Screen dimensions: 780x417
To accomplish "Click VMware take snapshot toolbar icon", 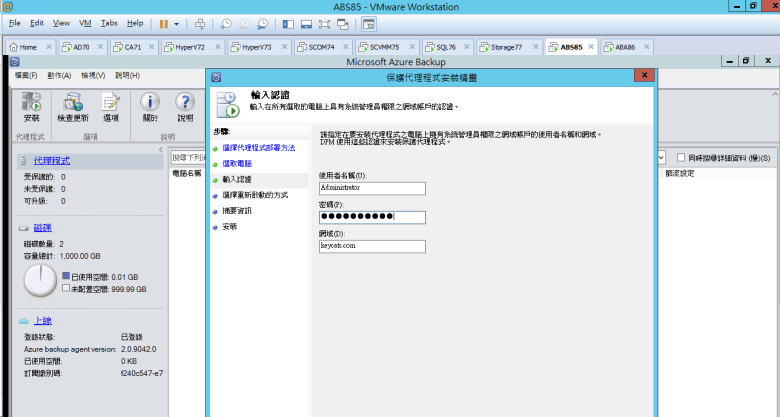I will pyautogui.click(x=226, y=22).
